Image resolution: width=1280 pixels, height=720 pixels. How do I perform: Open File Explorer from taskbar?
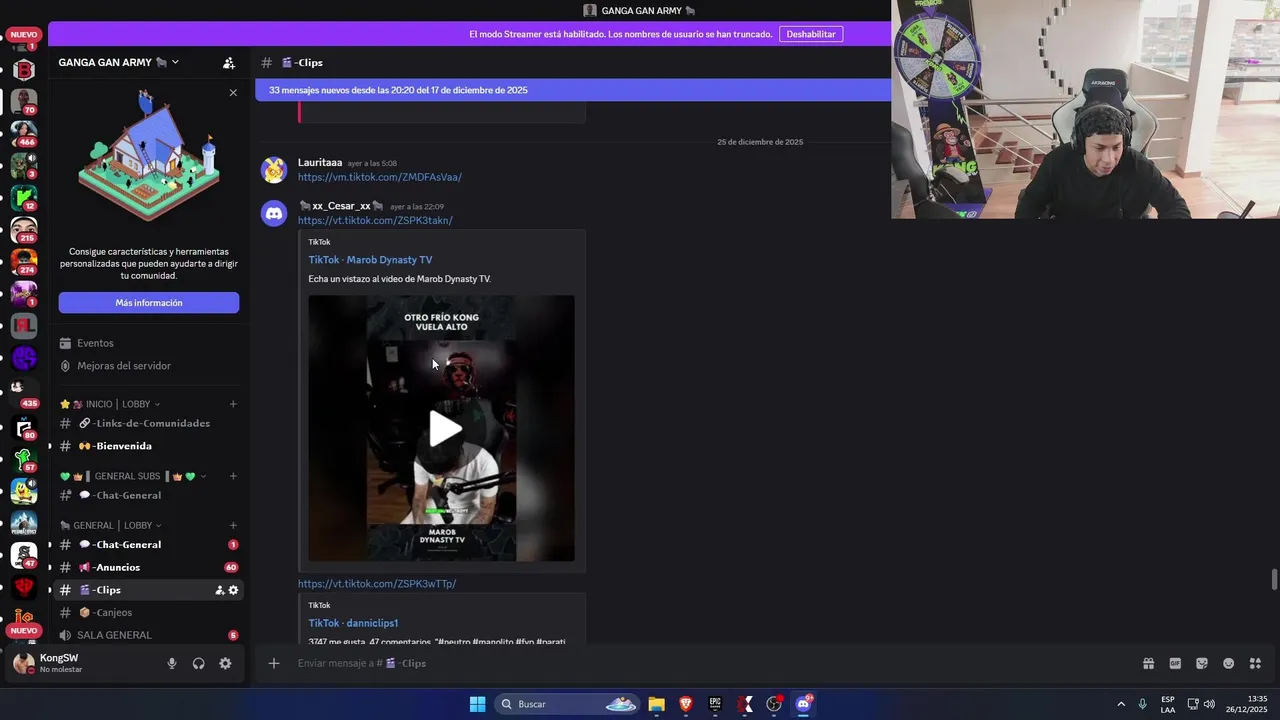pos(656,704)
